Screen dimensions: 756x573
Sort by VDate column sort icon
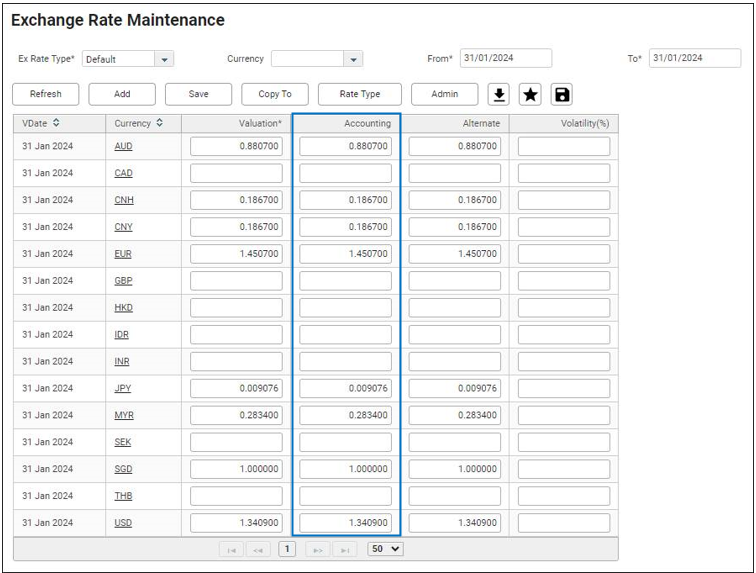pos(56,123)
